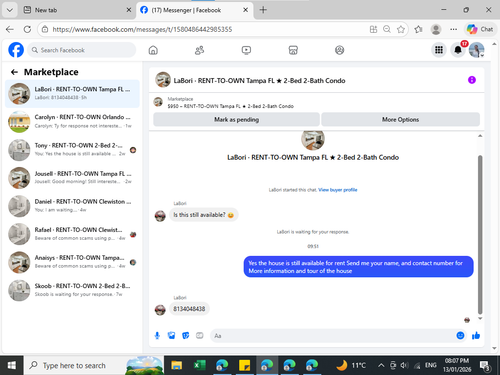Open the Friends icon in top navigation
Viewport: 500px width, 375px height.
(199, 50)
